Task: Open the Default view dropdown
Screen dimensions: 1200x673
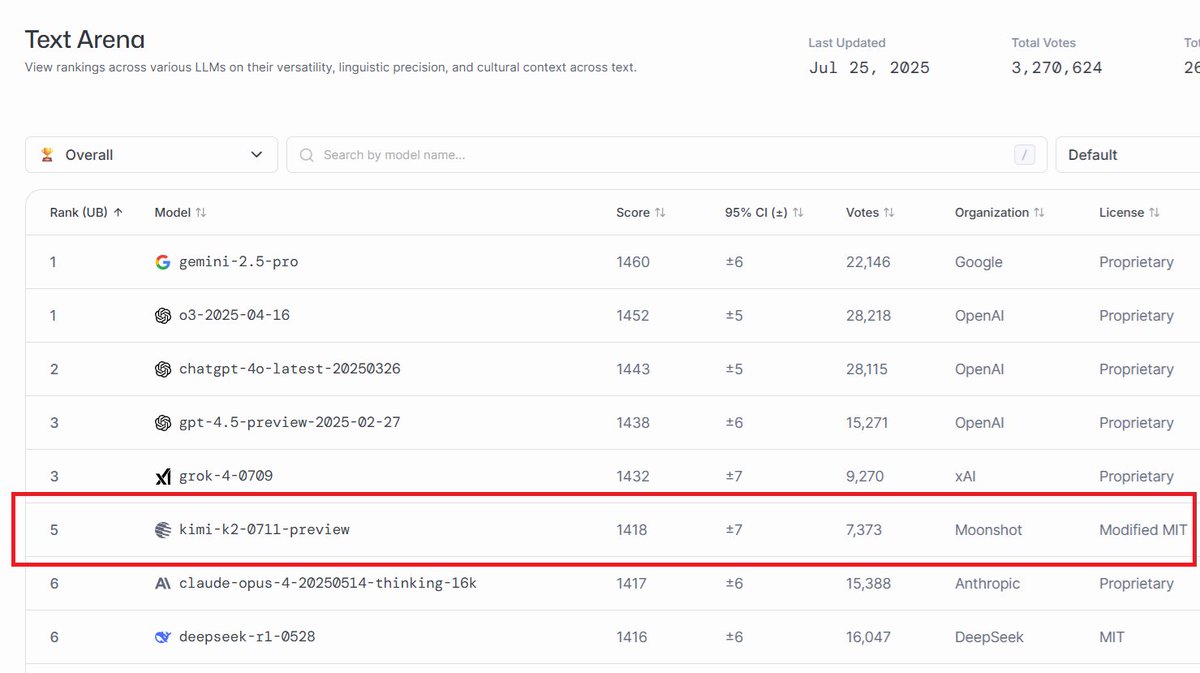Action: click(x=1128, y=155)
